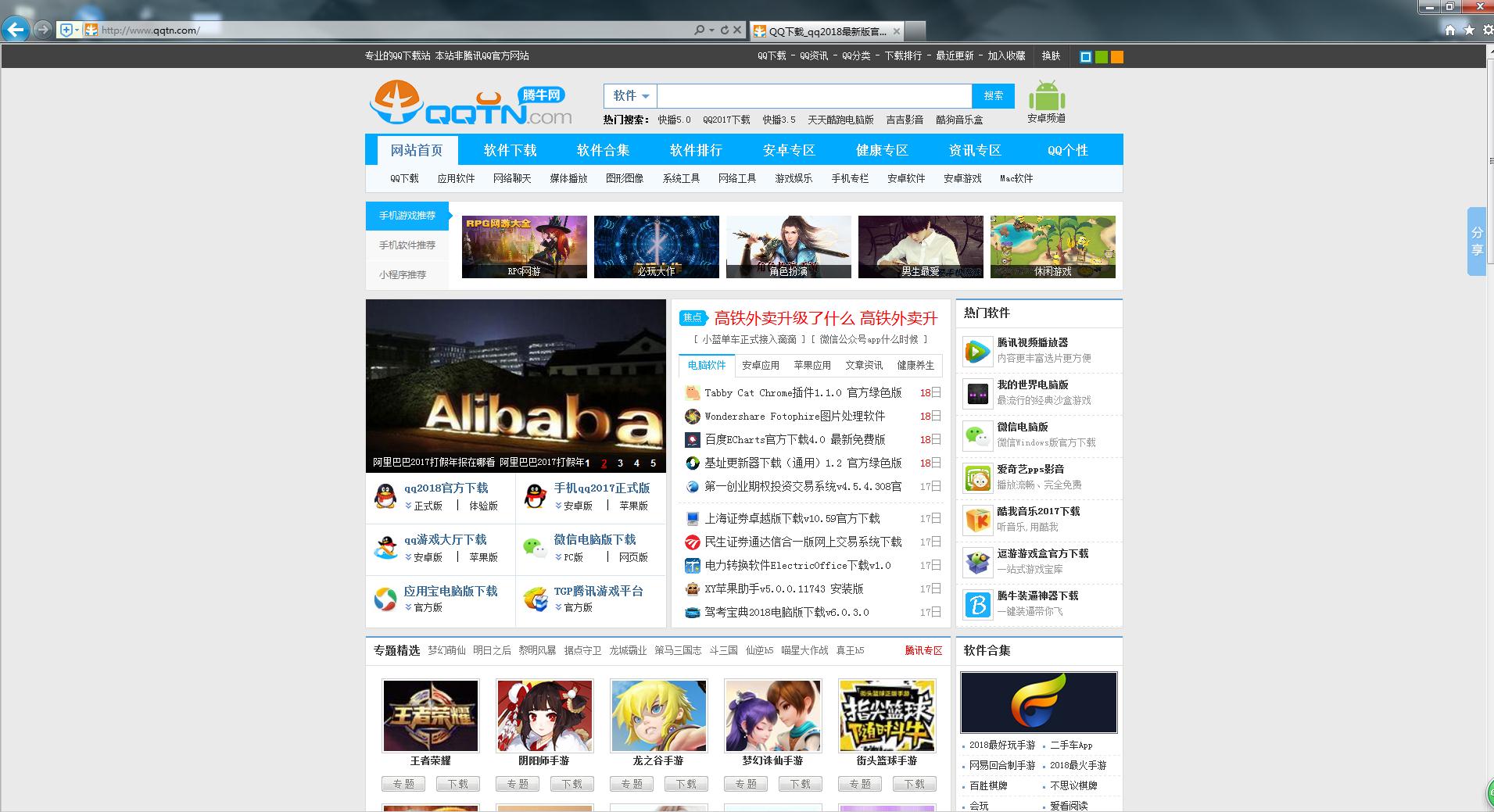
Task: Click the 换肤 skin switch link
Action: (1051, 56)
